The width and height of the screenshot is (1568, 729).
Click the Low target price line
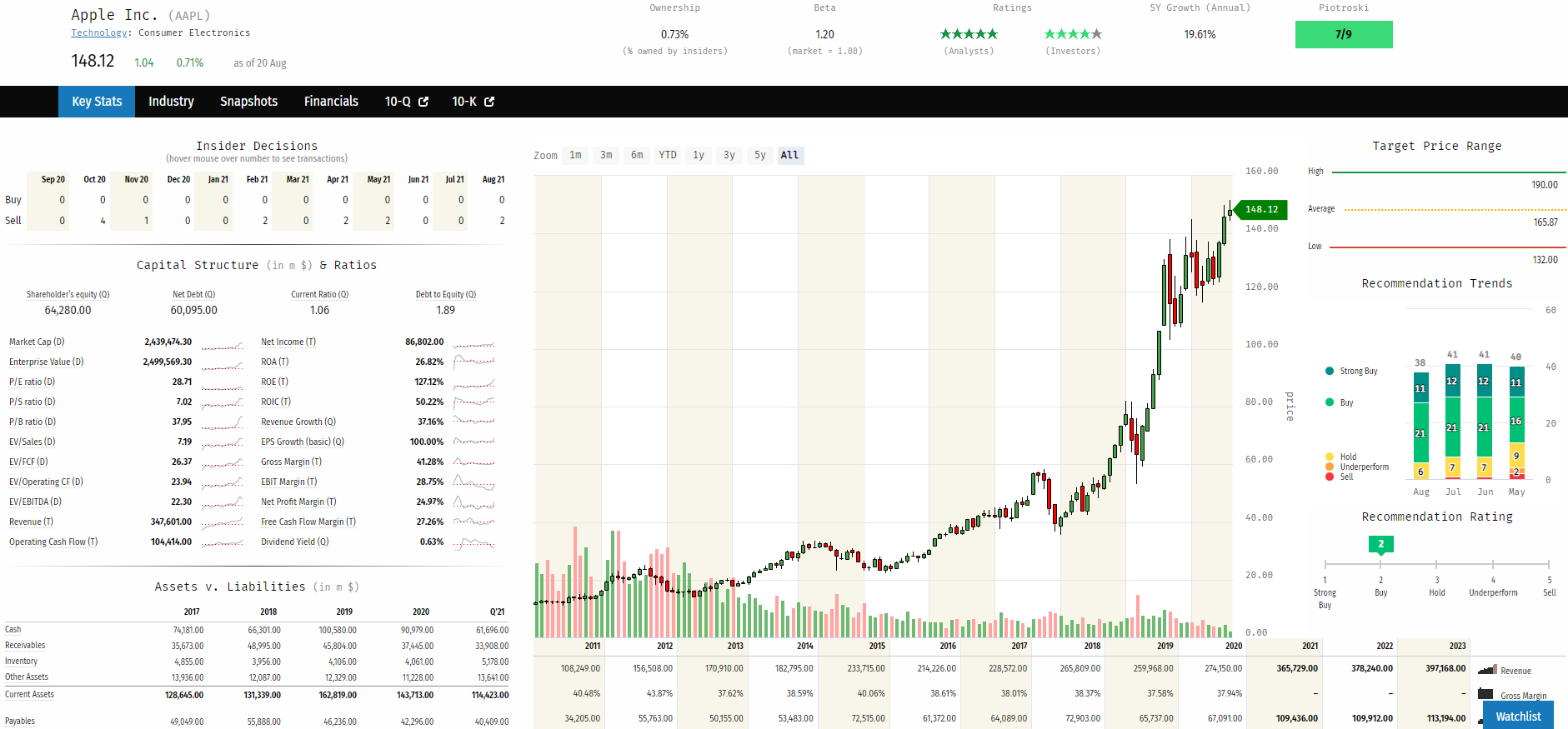pyautogui.click(x=1449, y=247)
